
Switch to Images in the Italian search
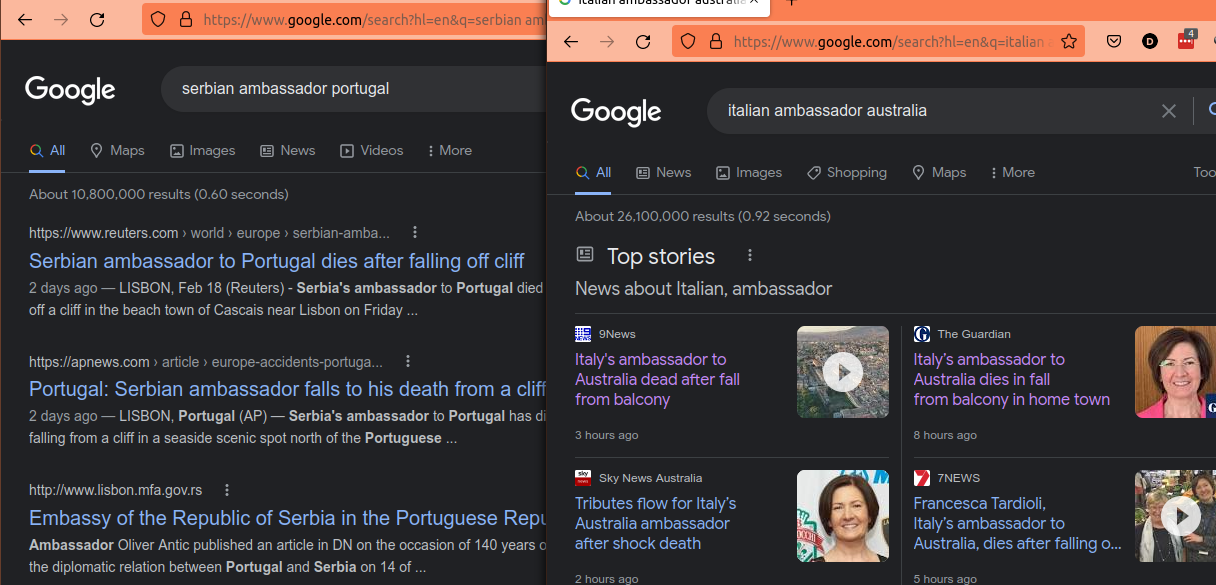point(749,172)
